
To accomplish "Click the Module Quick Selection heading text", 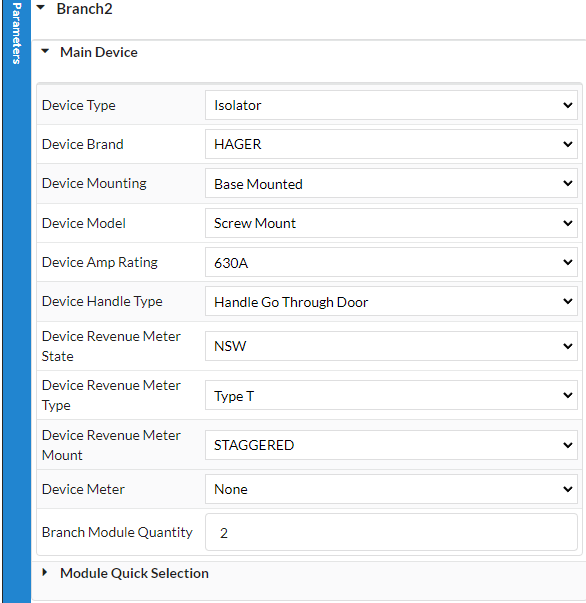I will click(x=134, y=573).
